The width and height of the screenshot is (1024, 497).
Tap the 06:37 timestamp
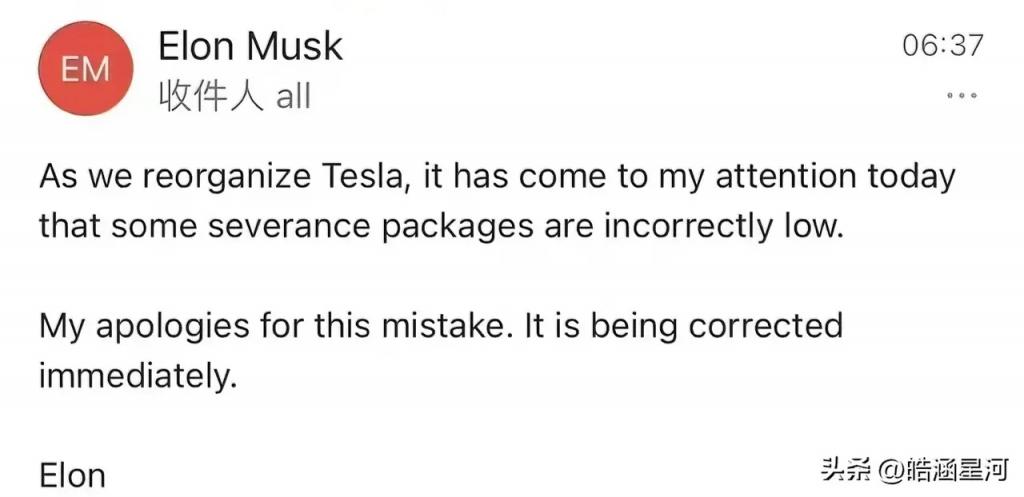(942, 46)
